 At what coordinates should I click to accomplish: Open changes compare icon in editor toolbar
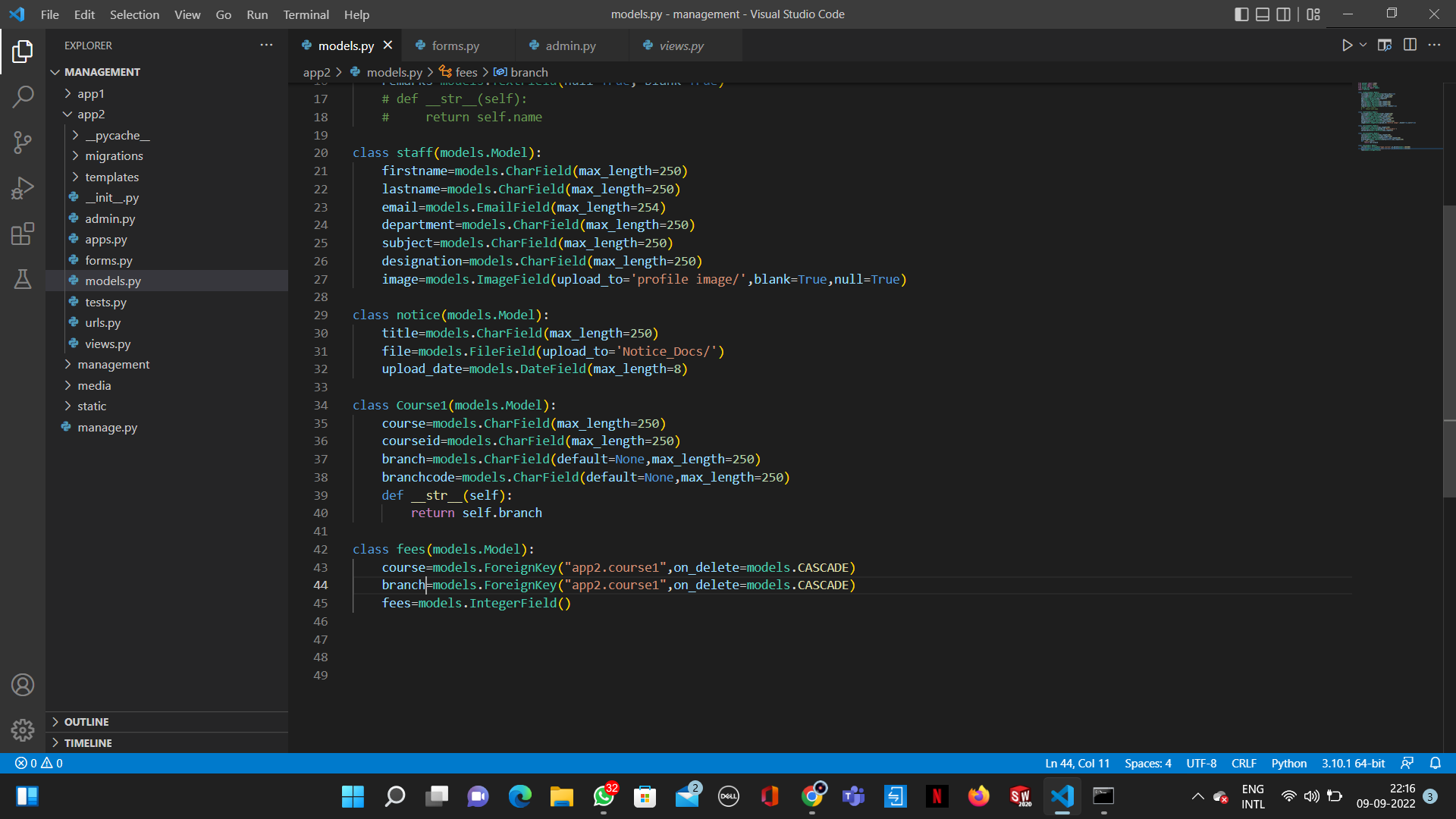click(x=1385, y=45)
